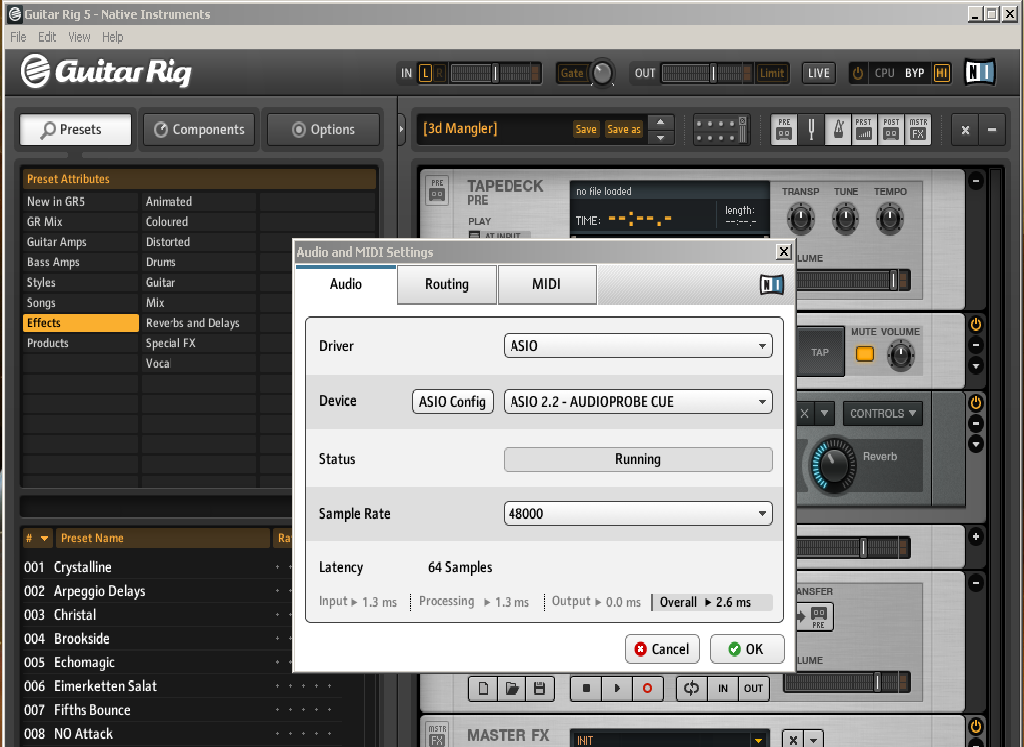Open the CONTROLS dropdown
The width and height of the screenshot is (1024, 747).
click(x=882, y=413)
